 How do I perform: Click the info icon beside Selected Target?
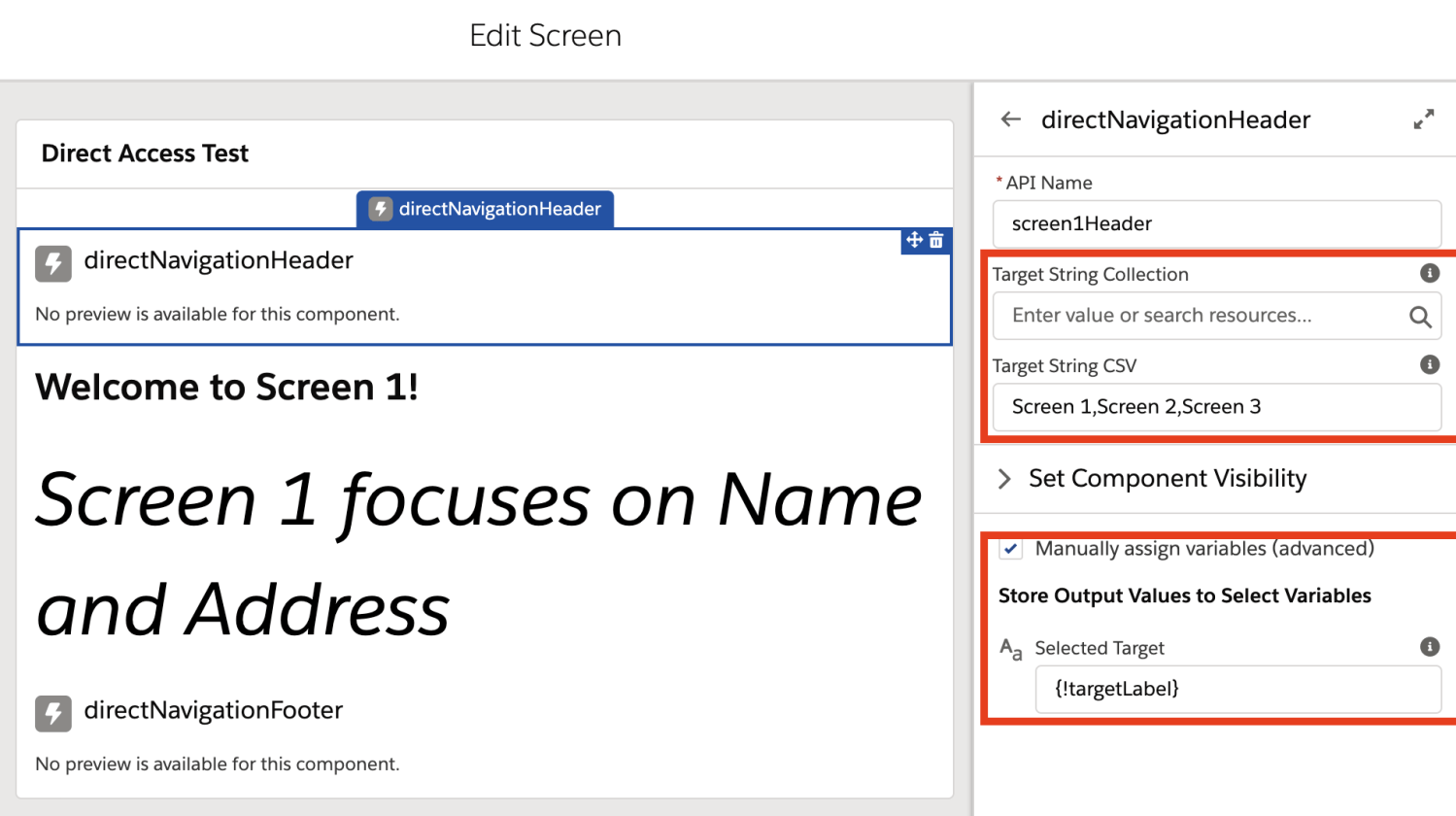[x=1429, y=646]
